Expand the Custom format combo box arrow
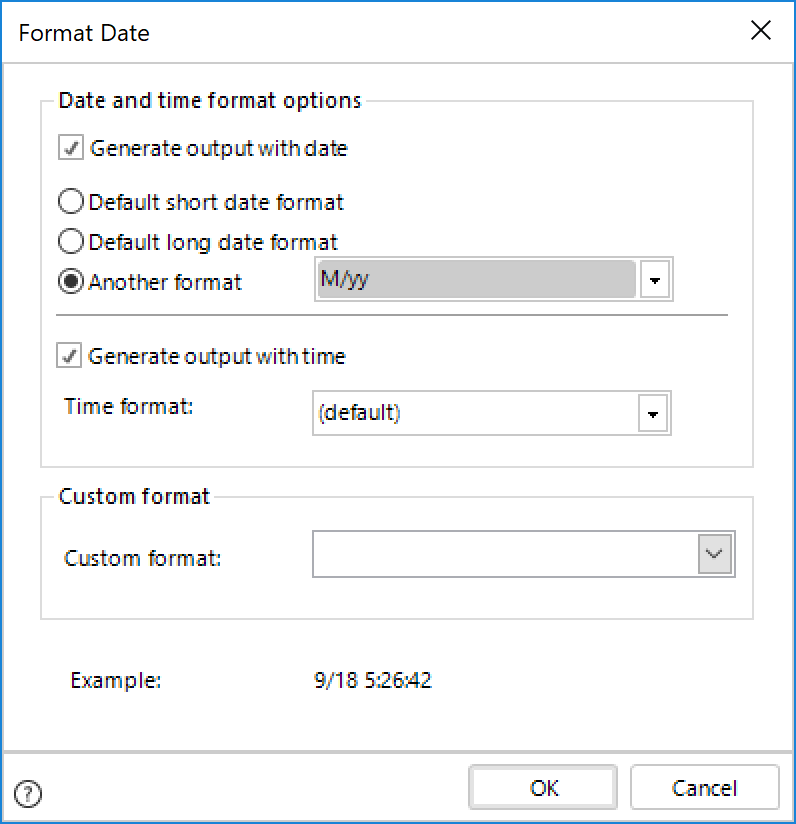This screenshot has width=796, height=824. (715, 554)
